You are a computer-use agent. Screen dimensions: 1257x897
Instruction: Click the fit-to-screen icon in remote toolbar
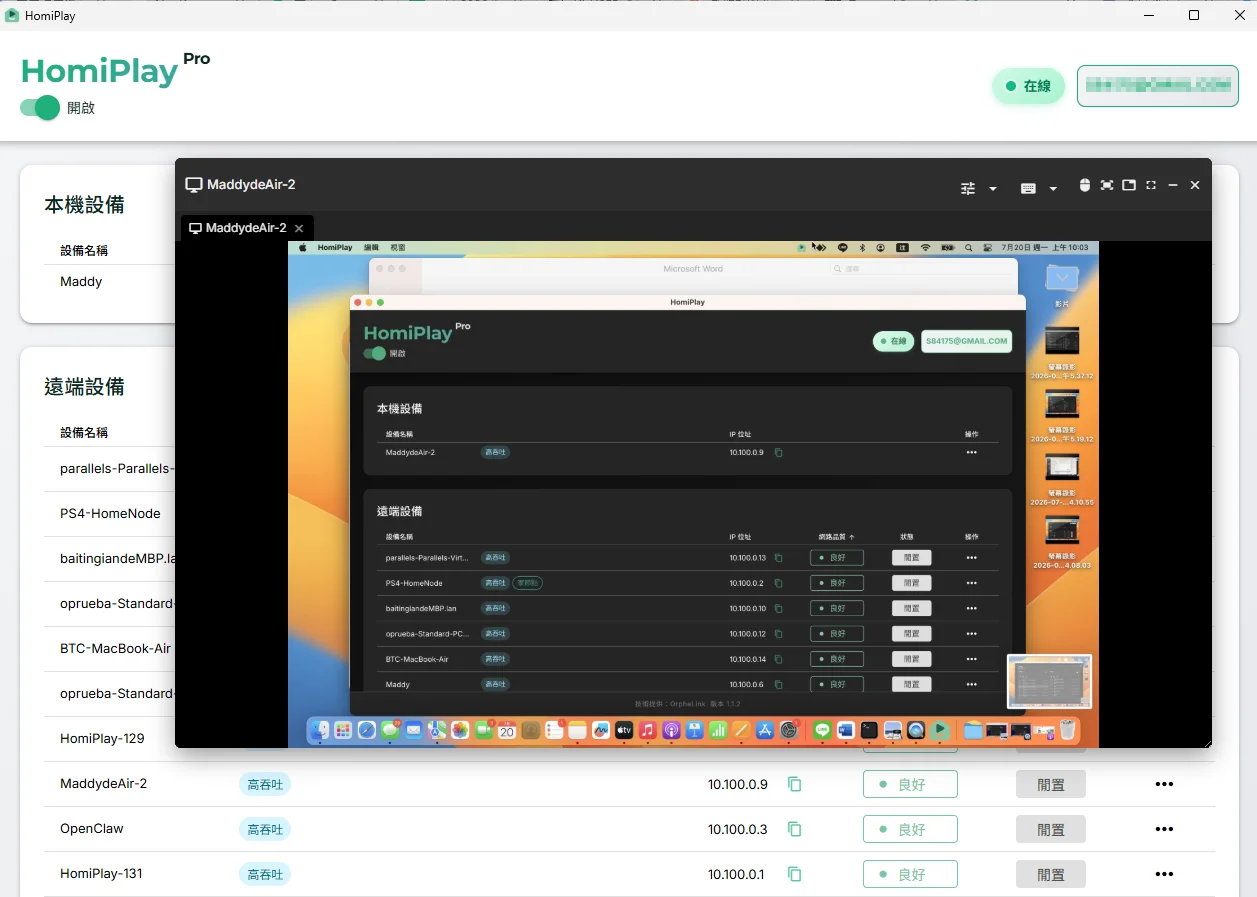1107,185
